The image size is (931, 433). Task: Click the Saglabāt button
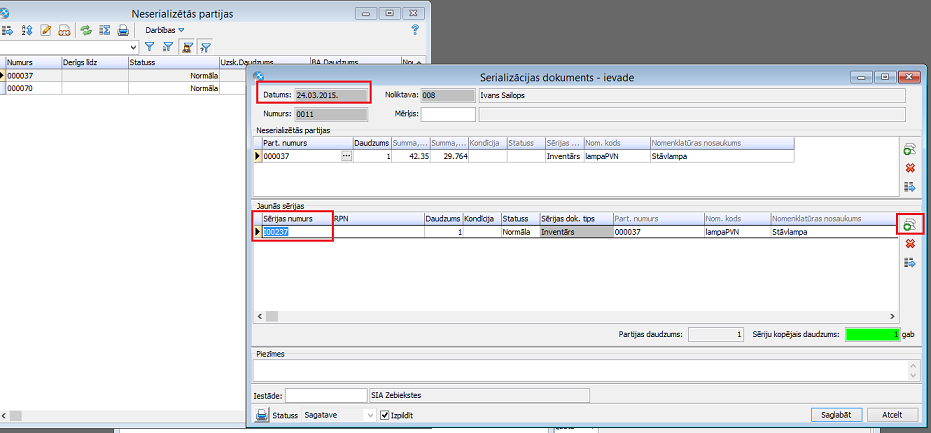point(834,415)
